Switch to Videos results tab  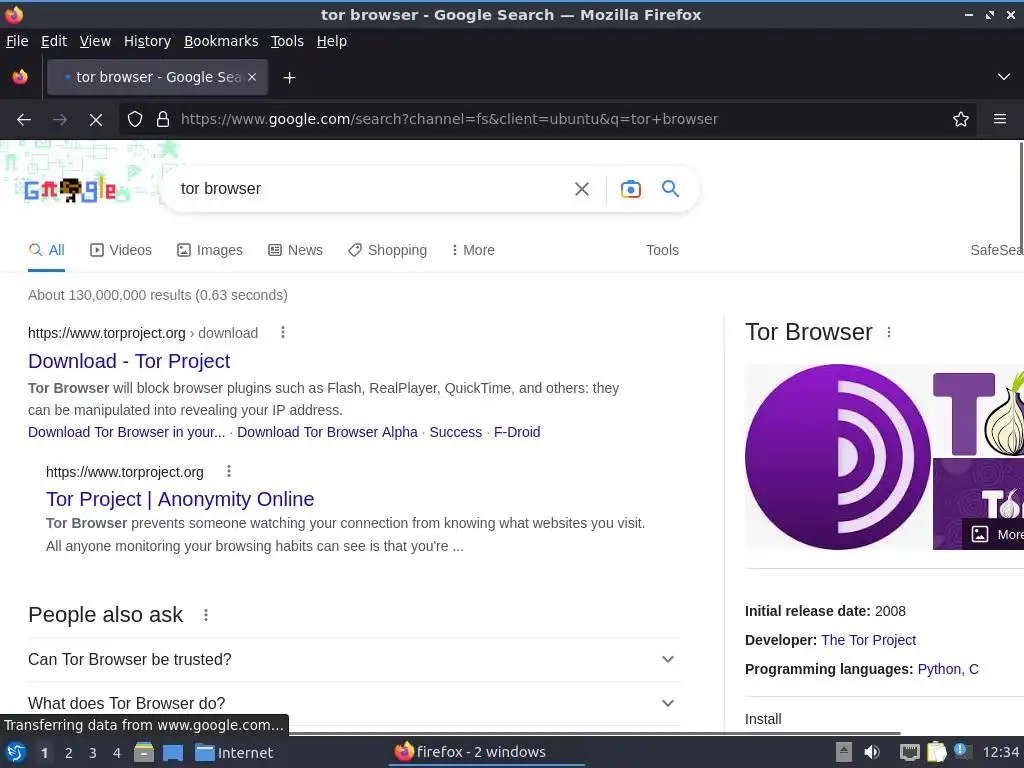click(x=121, y=250)
